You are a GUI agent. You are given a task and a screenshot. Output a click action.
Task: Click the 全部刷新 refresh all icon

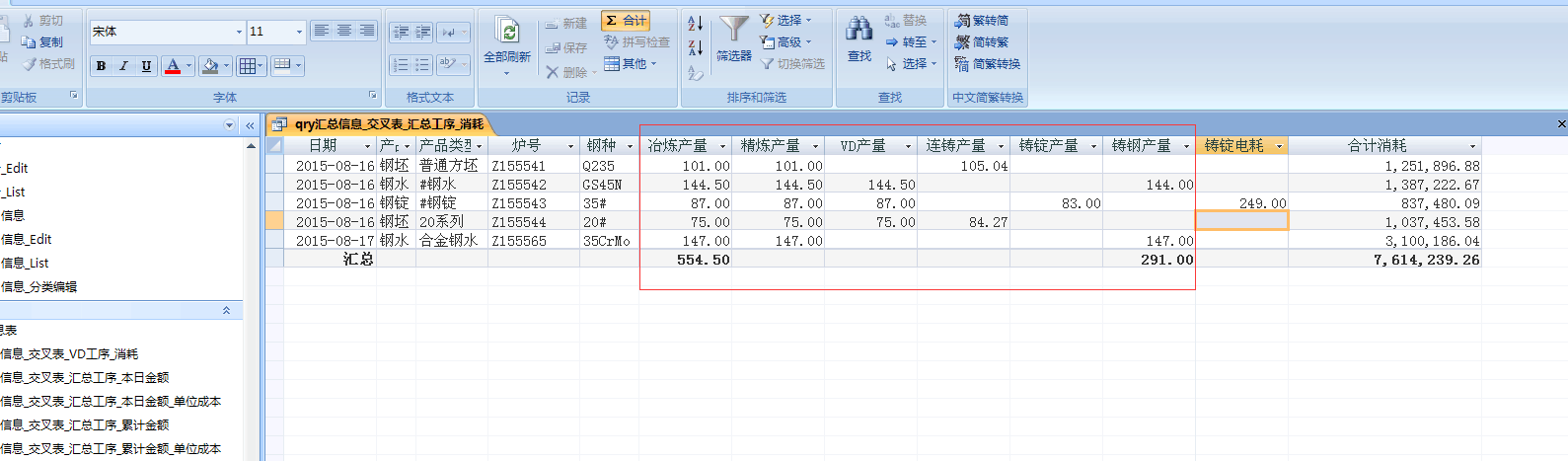507,32
